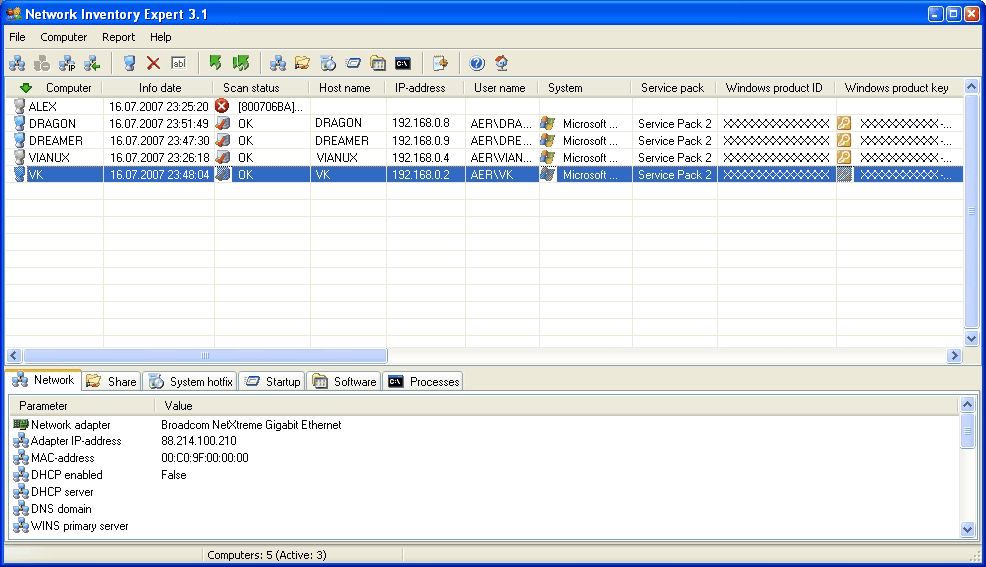Open help via blue question mark icon
986x567 pixels.
tap(477, 63)
